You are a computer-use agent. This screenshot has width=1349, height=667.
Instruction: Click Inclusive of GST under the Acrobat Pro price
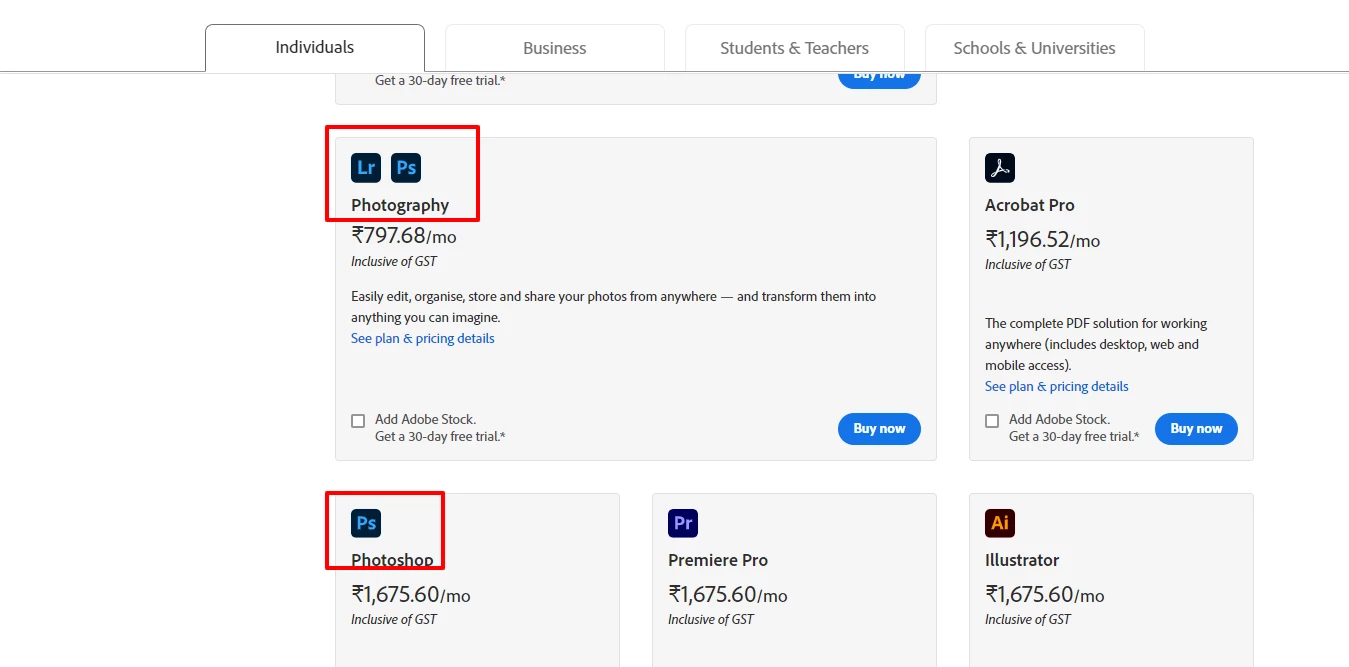(x=1028, y=264)
